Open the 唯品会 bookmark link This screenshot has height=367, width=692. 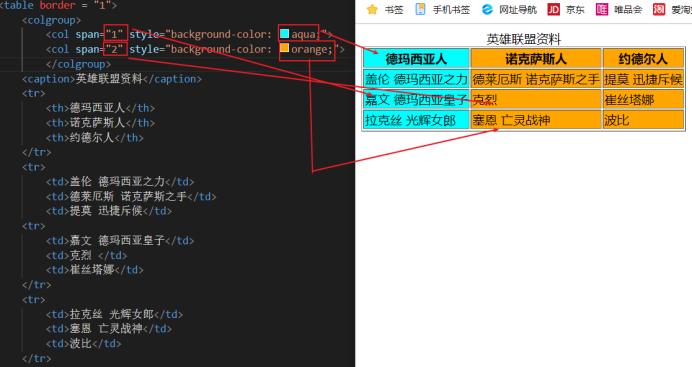click(x=628, y=10)
